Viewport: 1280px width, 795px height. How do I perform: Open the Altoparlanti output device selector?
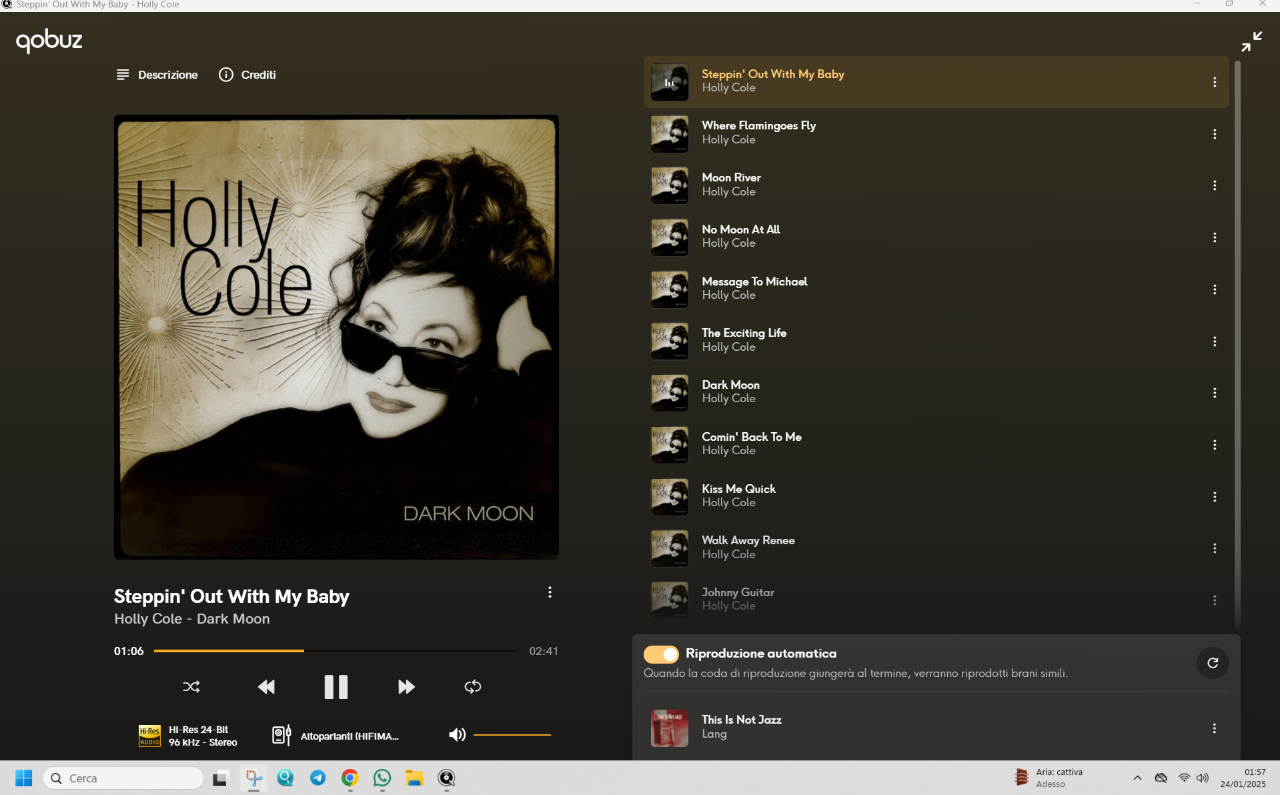point(336,736)
